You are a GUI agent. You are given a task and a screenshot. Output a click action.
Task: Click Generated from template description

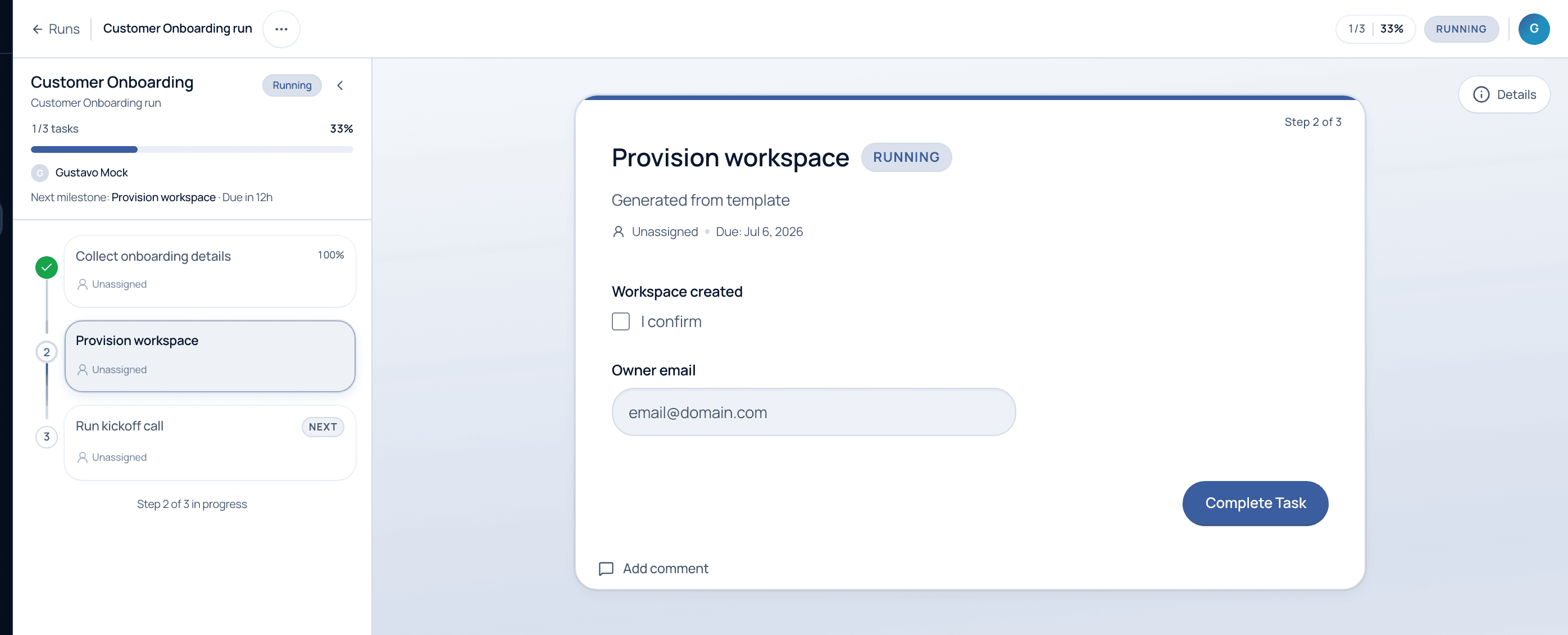click(700, 200)
